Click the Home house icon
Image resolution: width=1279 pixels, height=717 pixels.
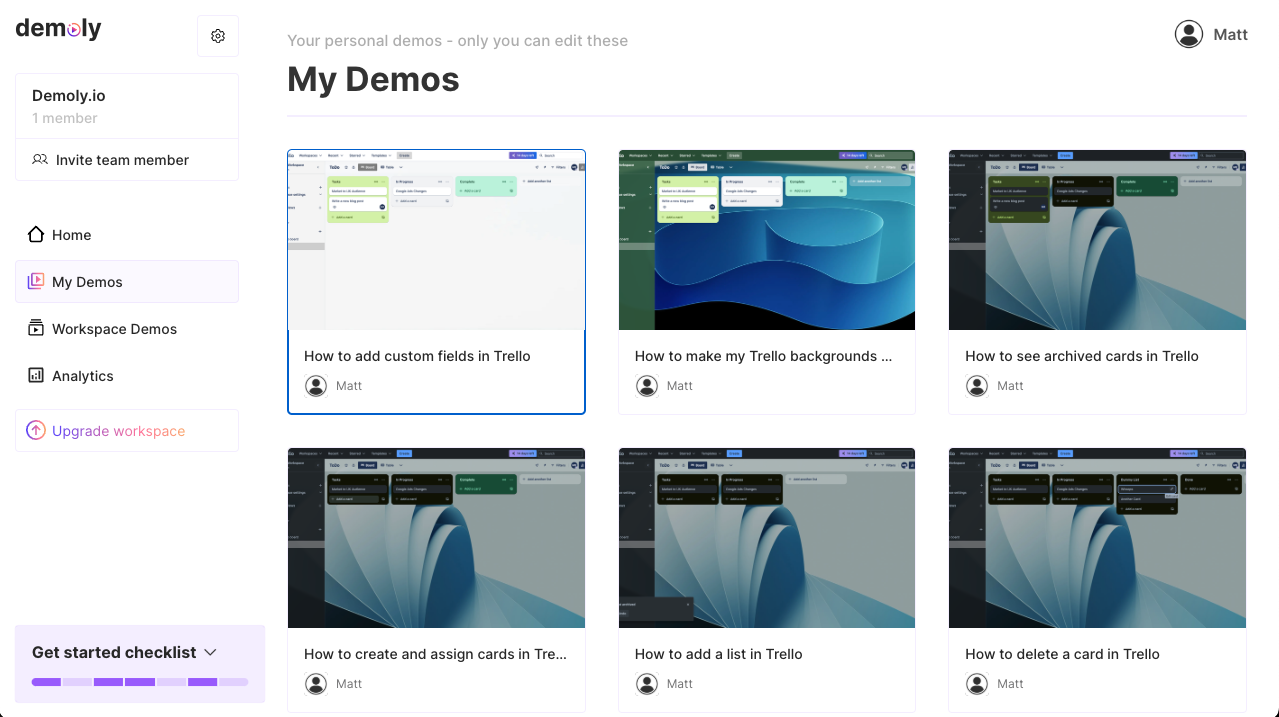(36, 235)
